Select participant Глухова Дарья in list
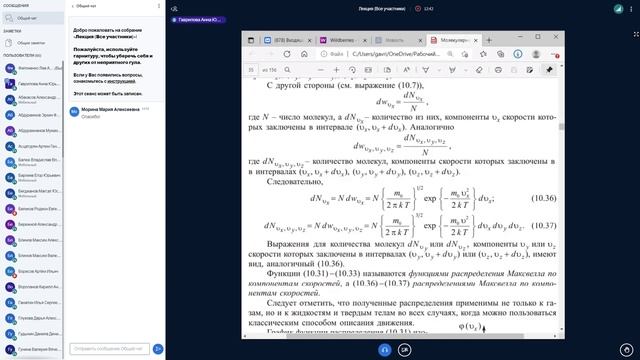 pyautogui.click(x=33, y=318)
